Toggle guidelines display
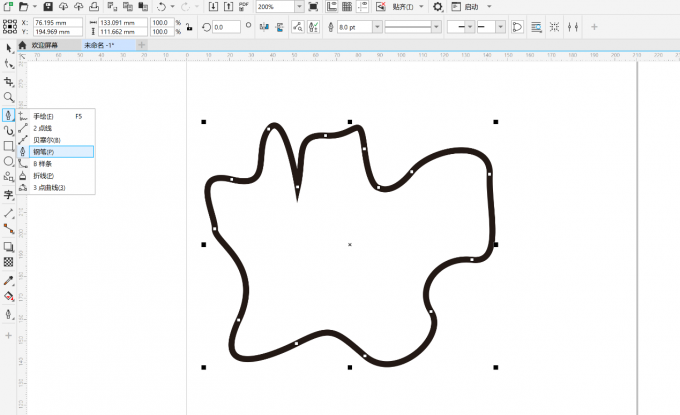Viewport: 680px width, 415px height. (363, 7)
